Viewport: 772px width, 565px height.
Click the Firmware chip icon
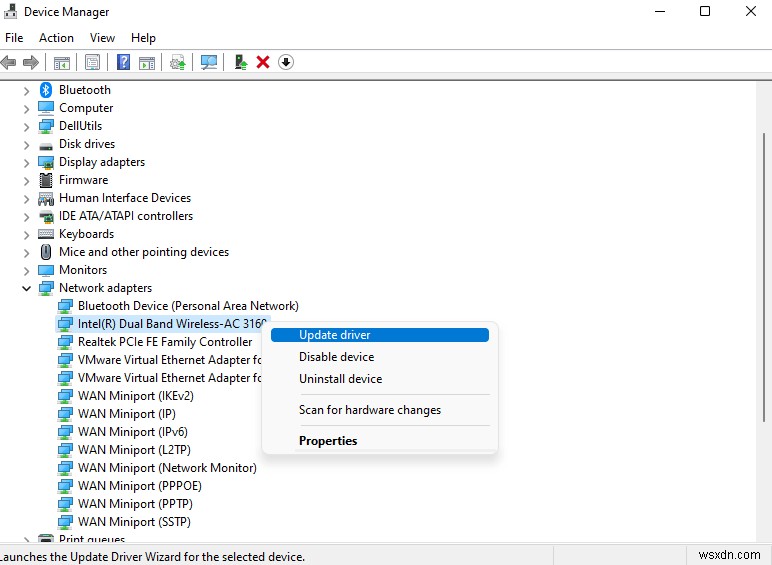[46, 180]
